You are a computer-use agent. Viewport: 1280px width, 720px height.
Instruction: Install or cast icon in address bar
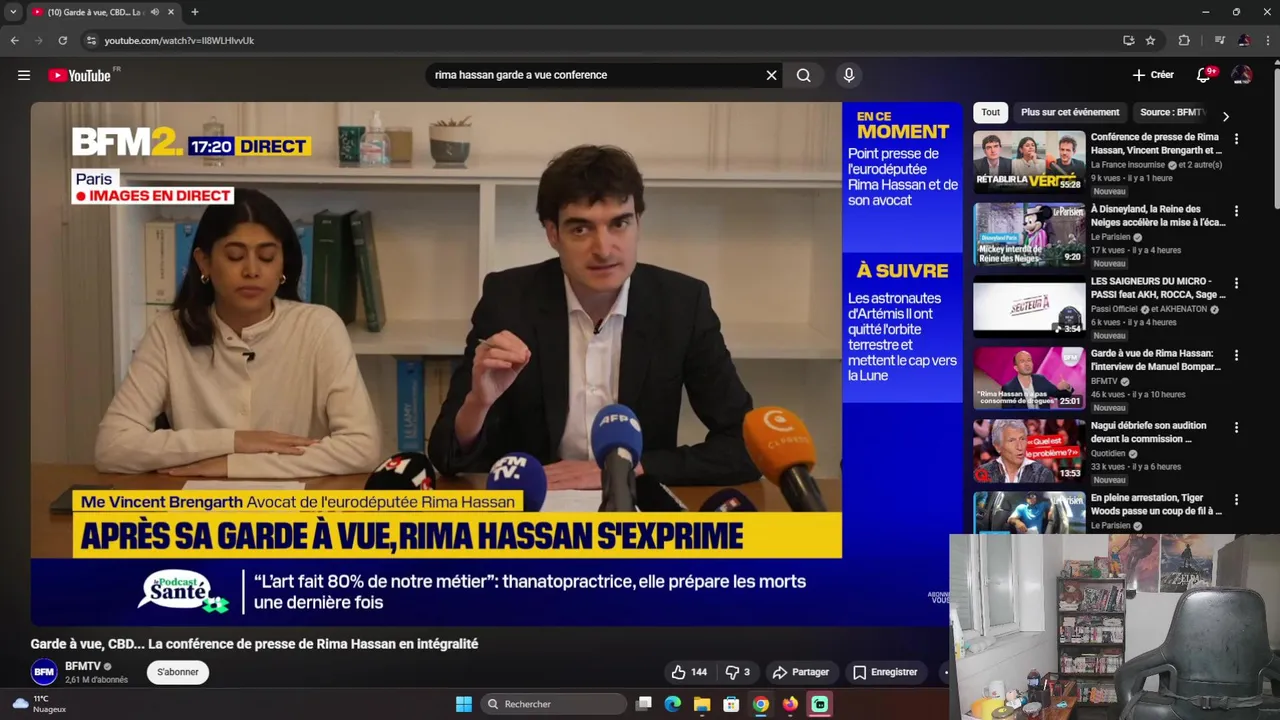(x=1128, y=41)
